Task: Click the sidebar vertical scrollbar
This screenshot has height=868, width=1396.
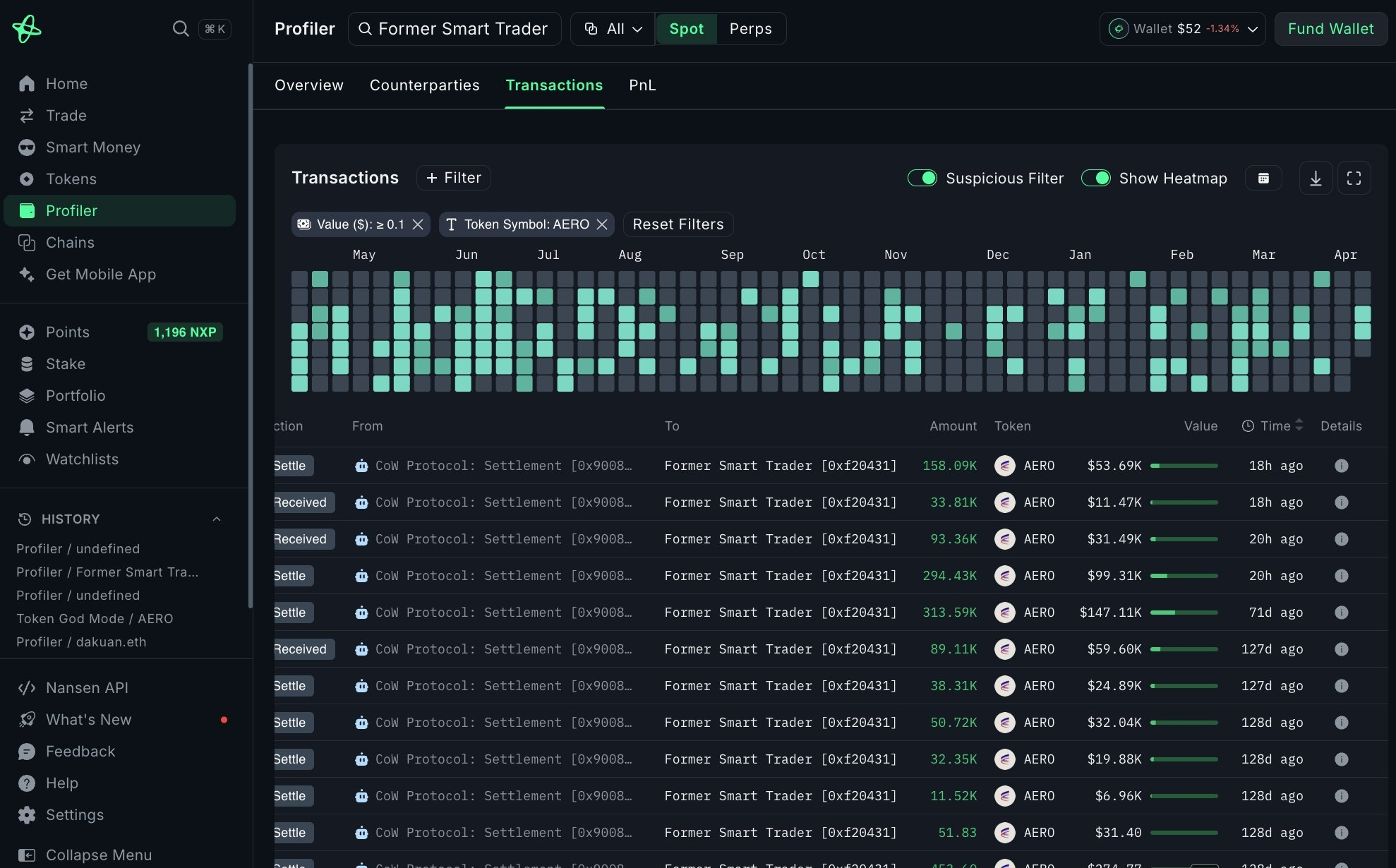Action: (x=250, y=335)
